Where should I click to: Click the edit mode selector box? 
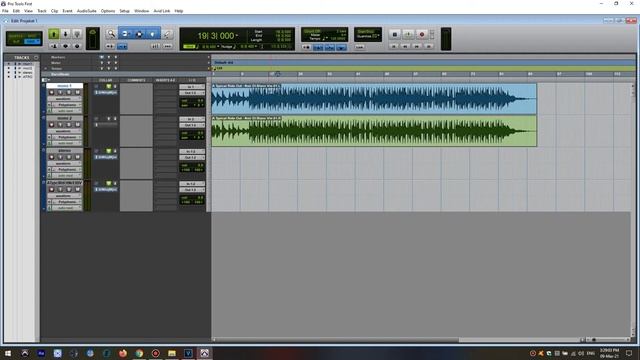[24, 39]
